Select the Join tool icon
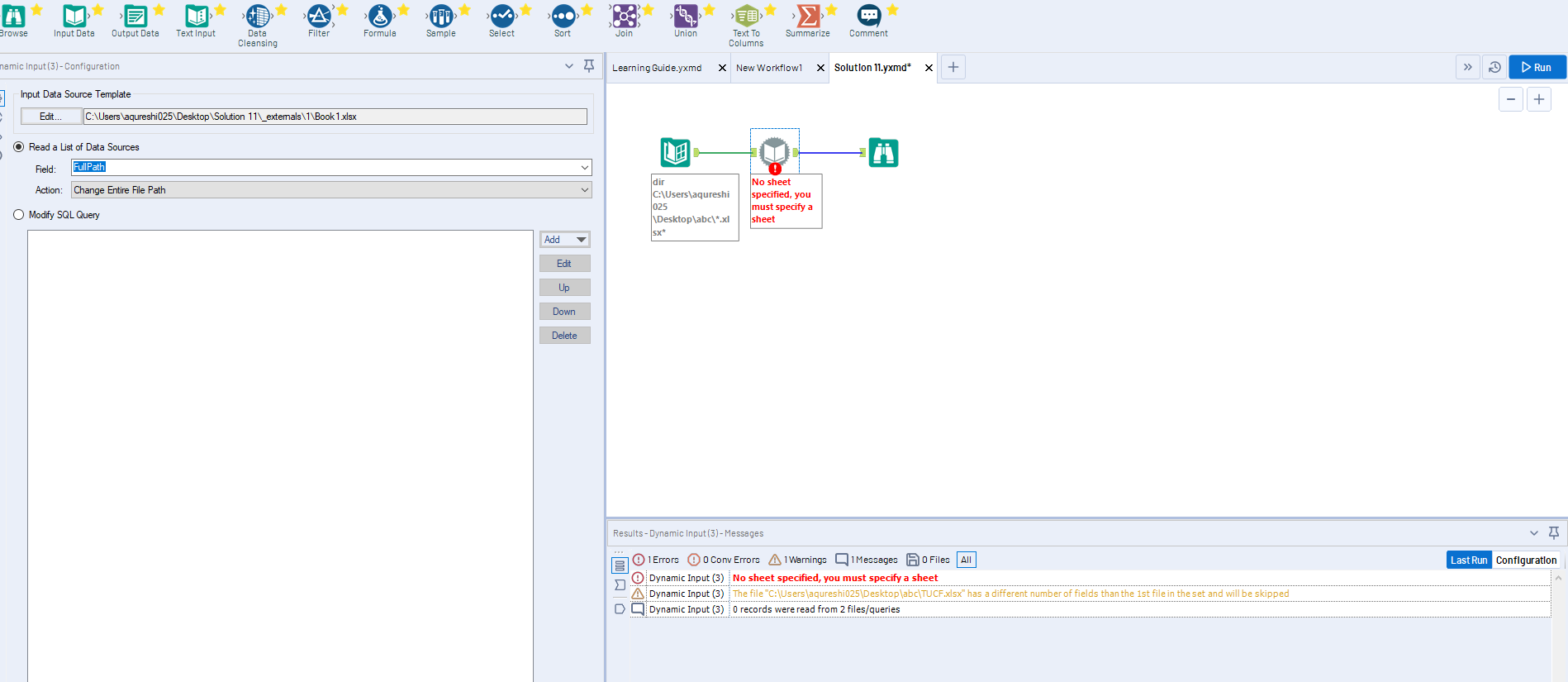This screenshot has width=1568, height=682. pyautogui.click(x=625, y=16)
